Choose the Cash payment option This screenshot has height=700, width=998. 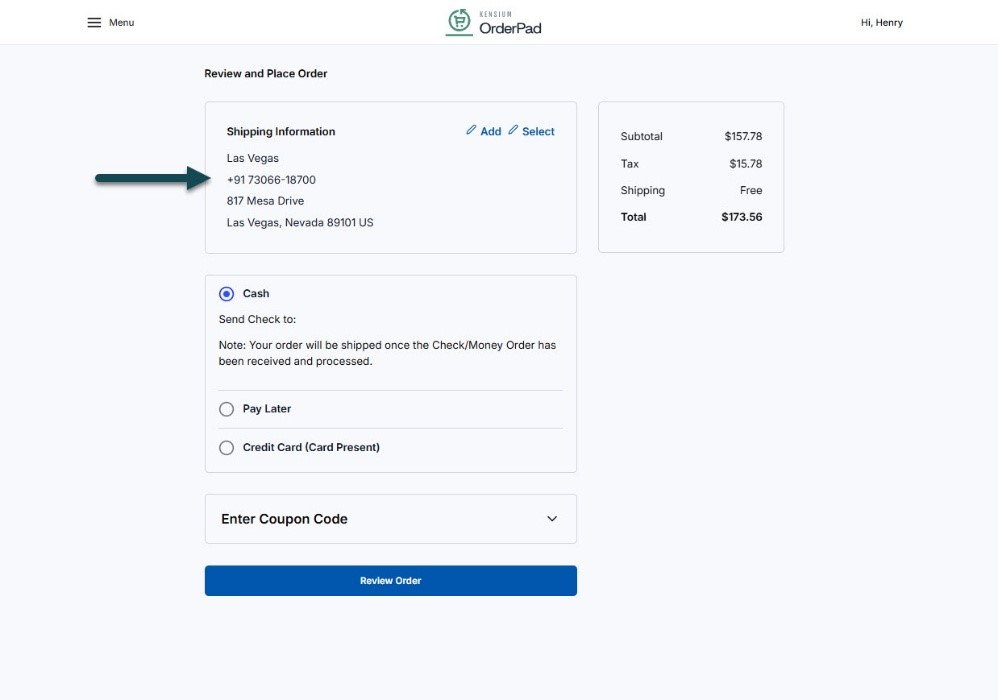pos(227,293)
